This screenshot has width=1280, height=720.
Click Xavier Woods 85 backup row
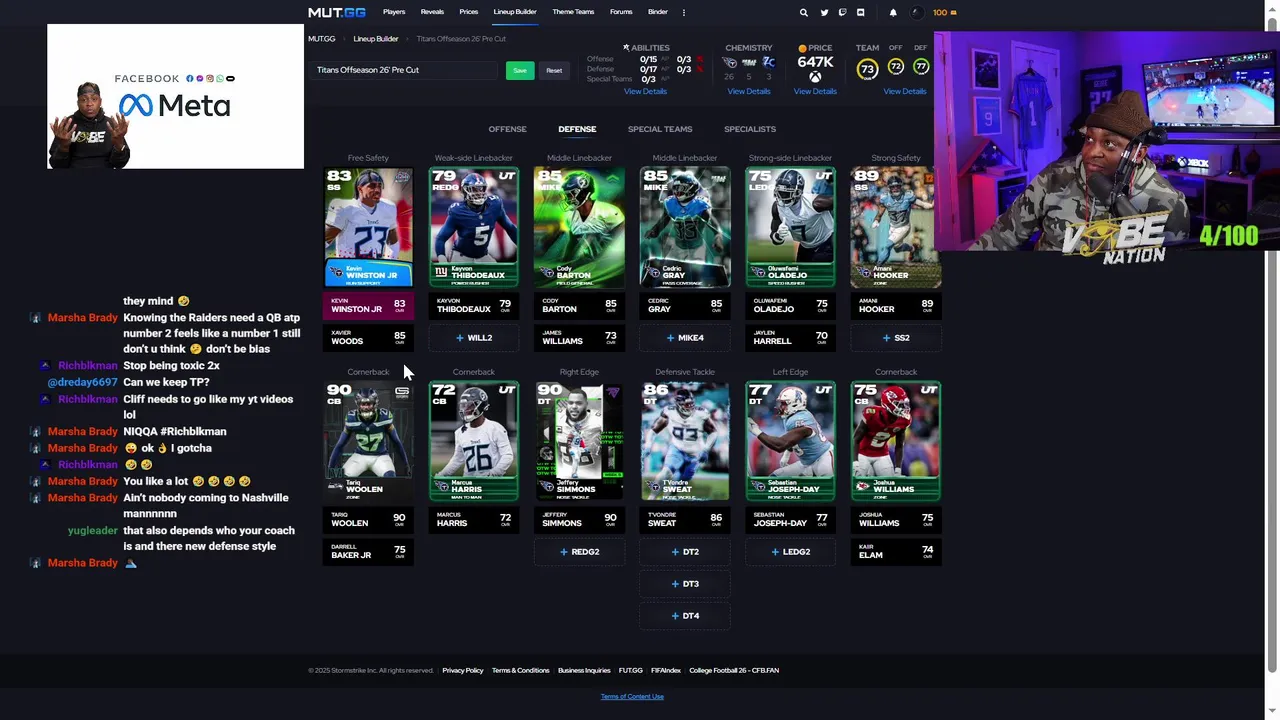368,337
